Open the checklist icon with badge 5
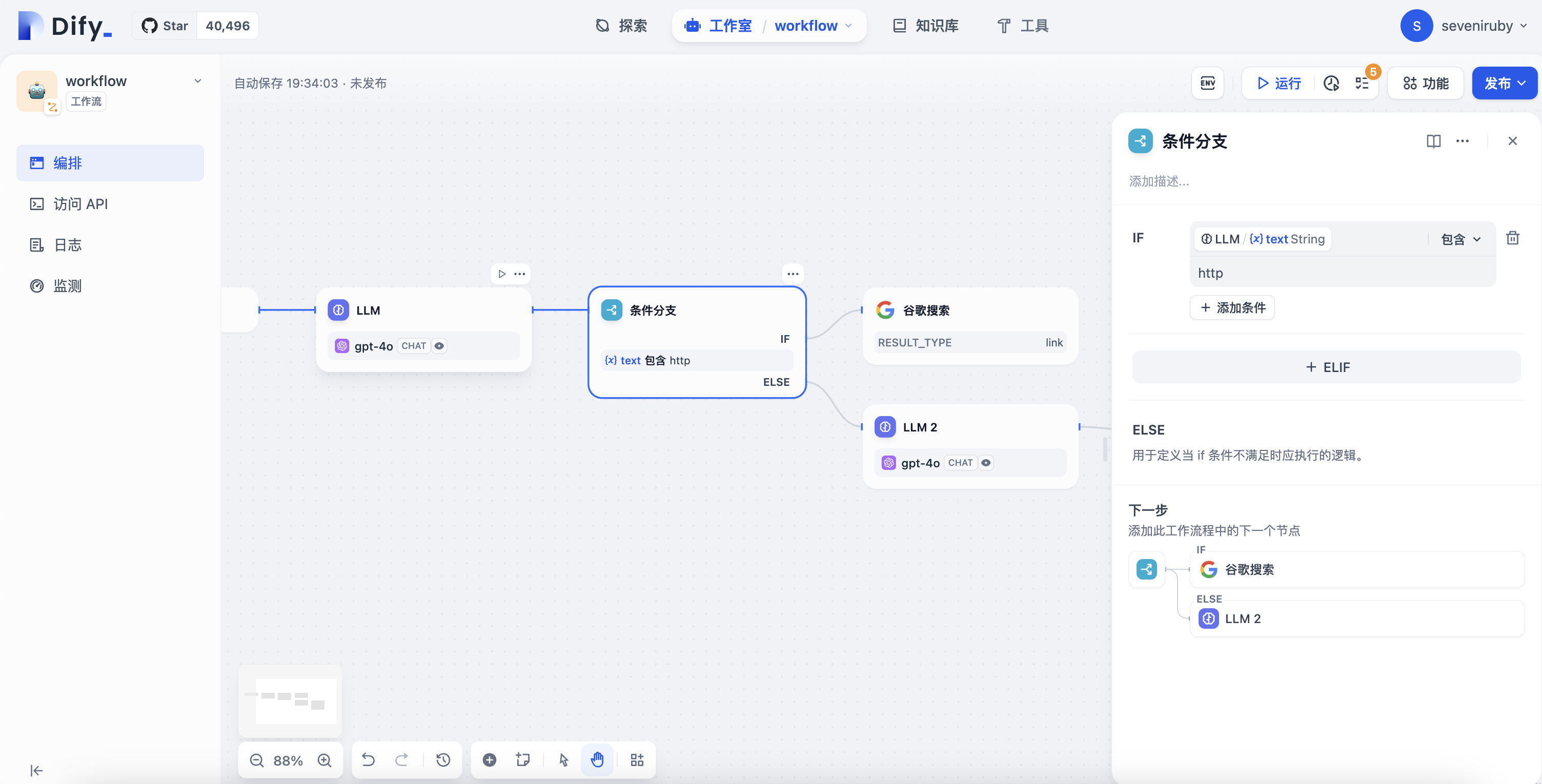This screenshot has width=1542, height=784. point(1363,83)
